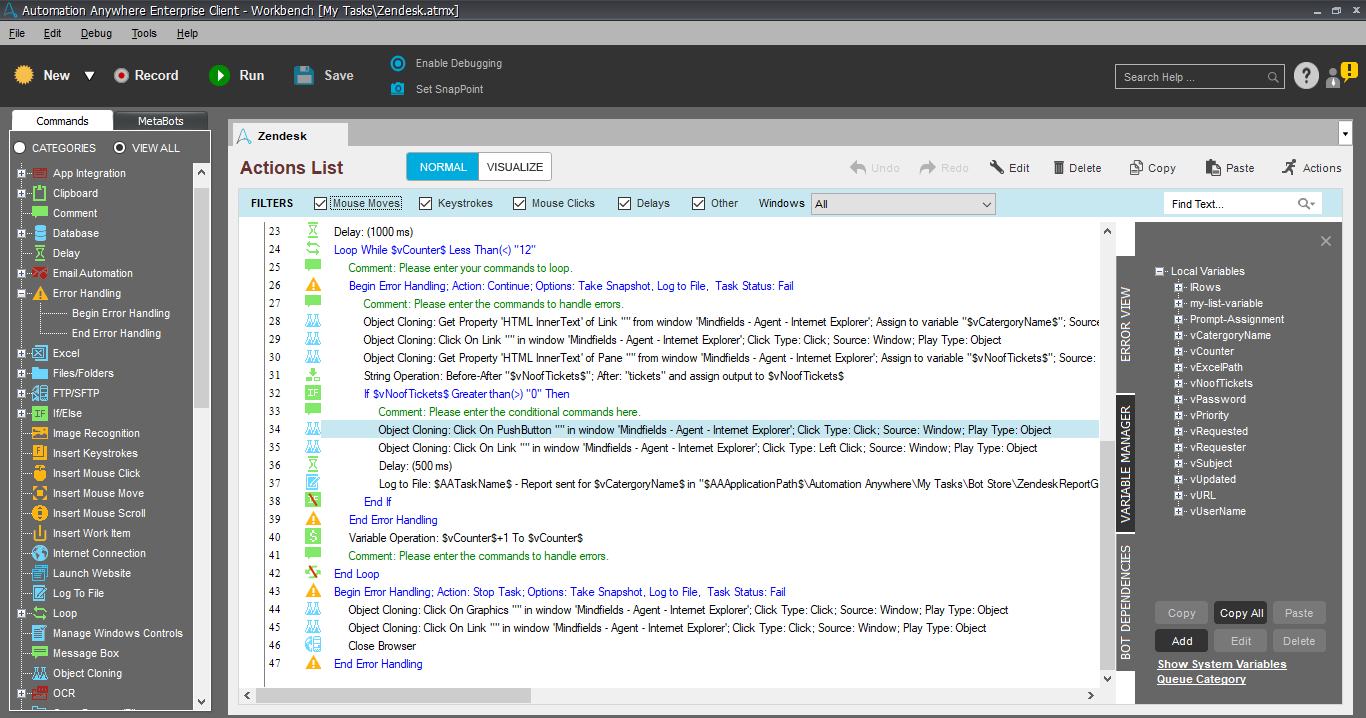Expand the vCounter variable node
The height and width of the screenshot is (718, 1366).
[x=1179, y=351]
